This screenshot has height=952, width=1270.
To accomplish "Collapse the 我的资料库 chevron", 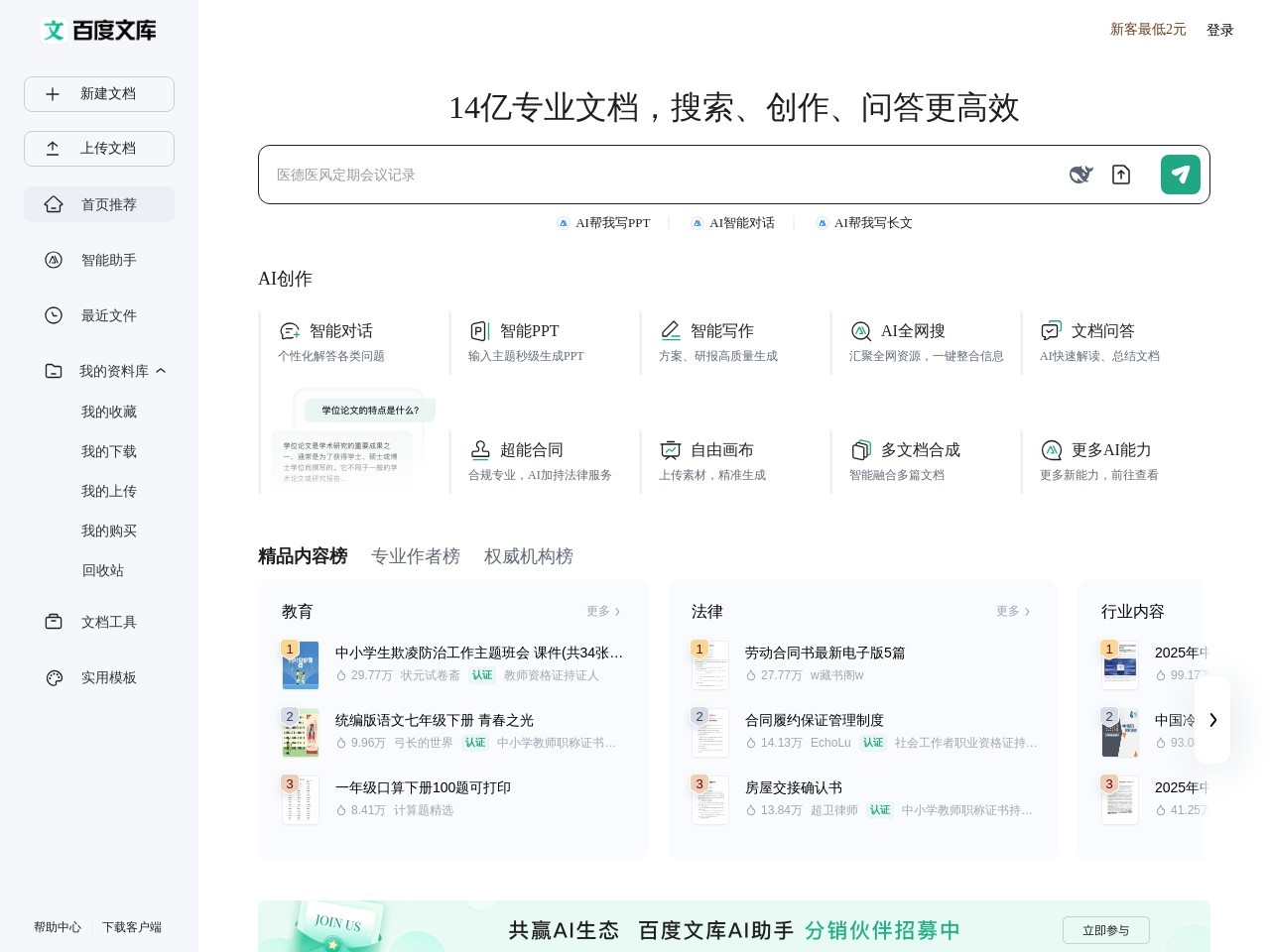I will click(161, 371).
